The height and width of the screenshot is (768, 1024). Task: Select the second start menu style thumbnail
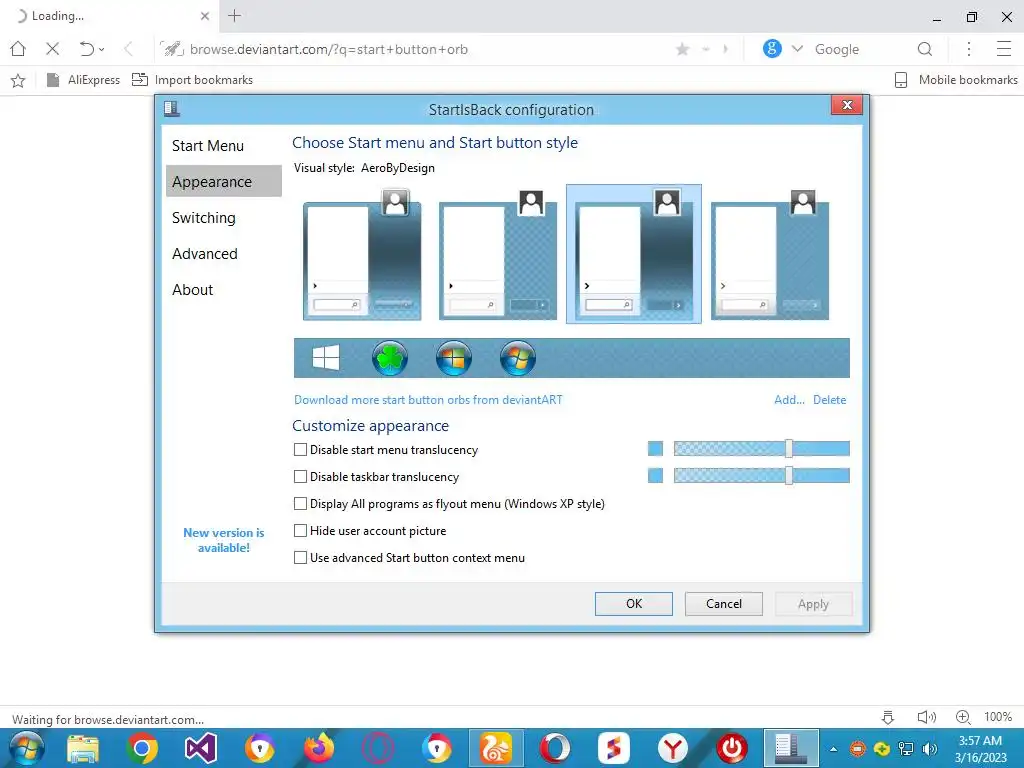click(498, 254)
